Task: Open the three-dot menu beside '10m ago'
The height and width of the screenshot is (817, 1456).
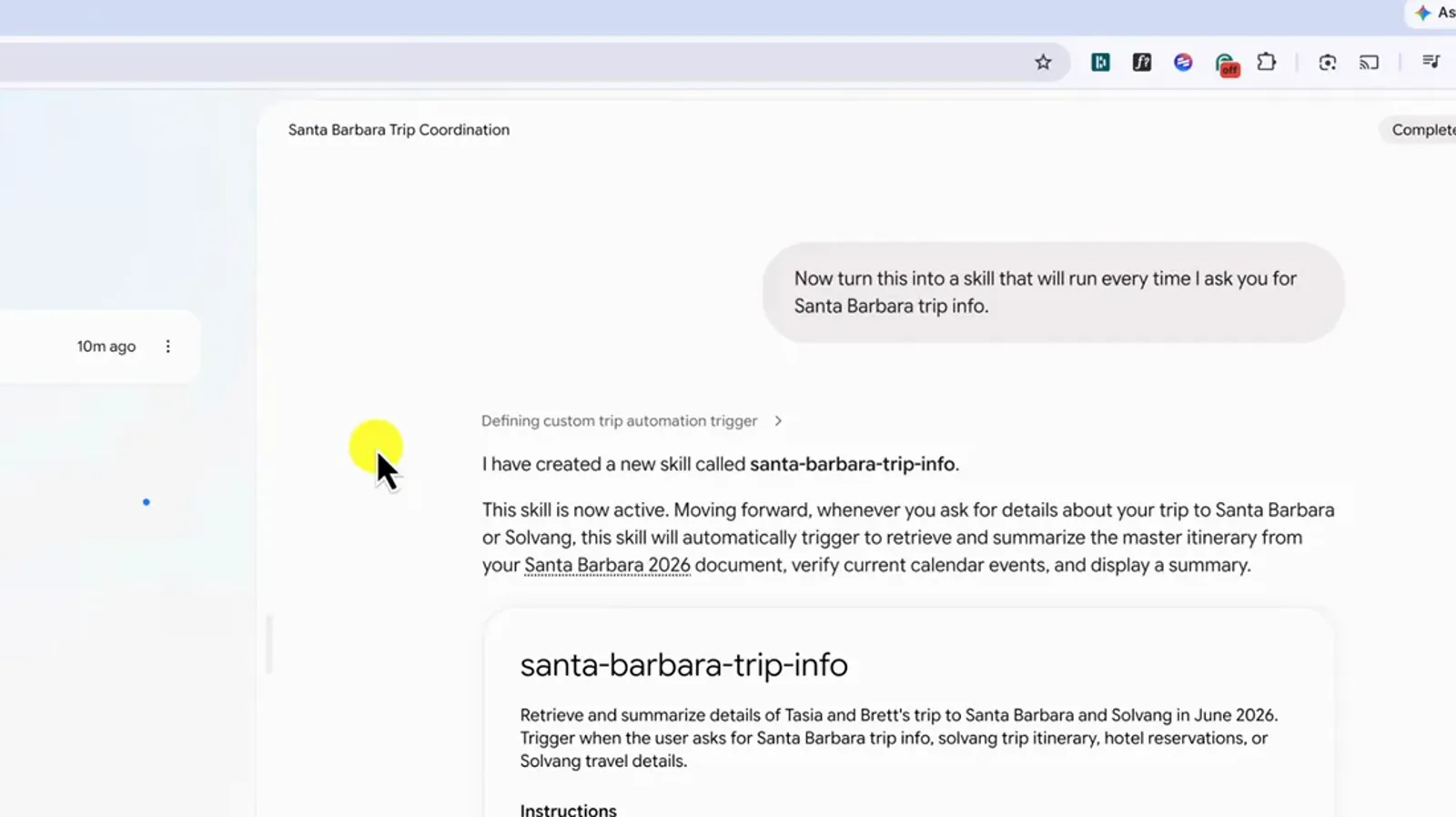Action: pos(167,347)
